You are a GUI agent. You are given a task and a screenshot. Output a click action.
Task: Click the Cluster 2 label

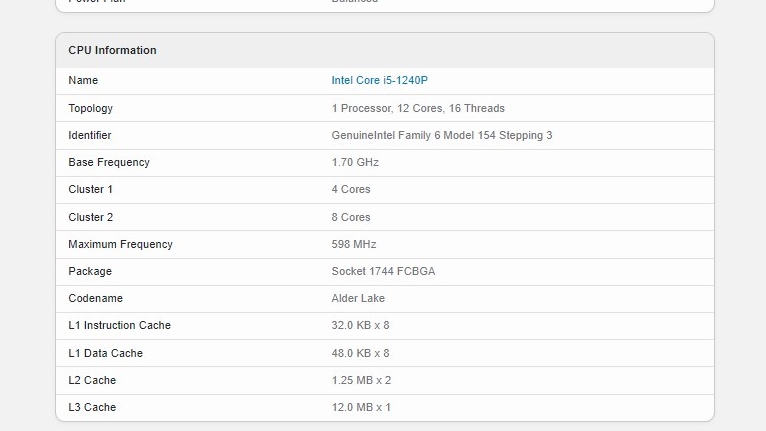tap(91, 217)
